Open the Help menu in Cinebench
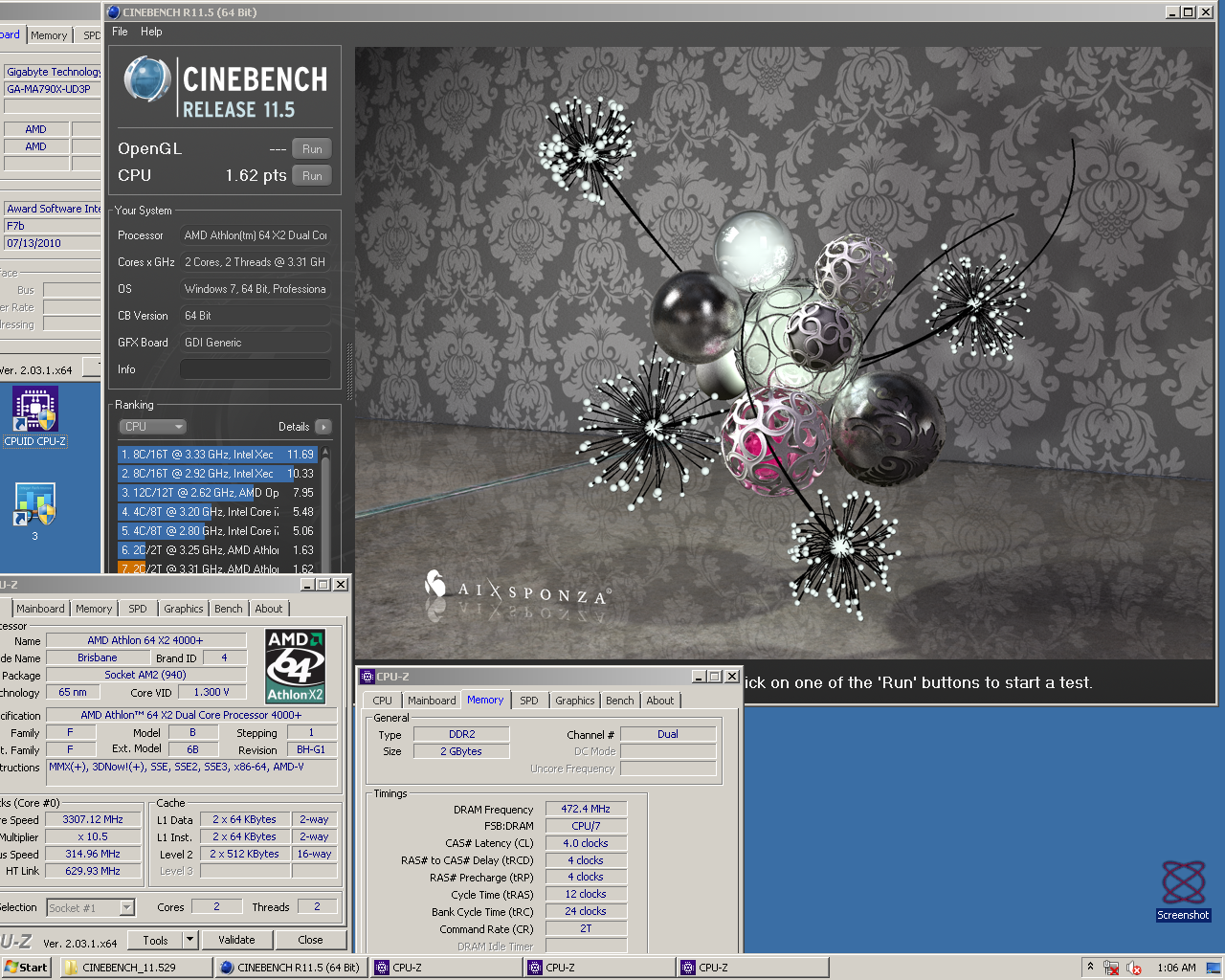The height and width of the screenshot is (980, 1225). point(151,32)
